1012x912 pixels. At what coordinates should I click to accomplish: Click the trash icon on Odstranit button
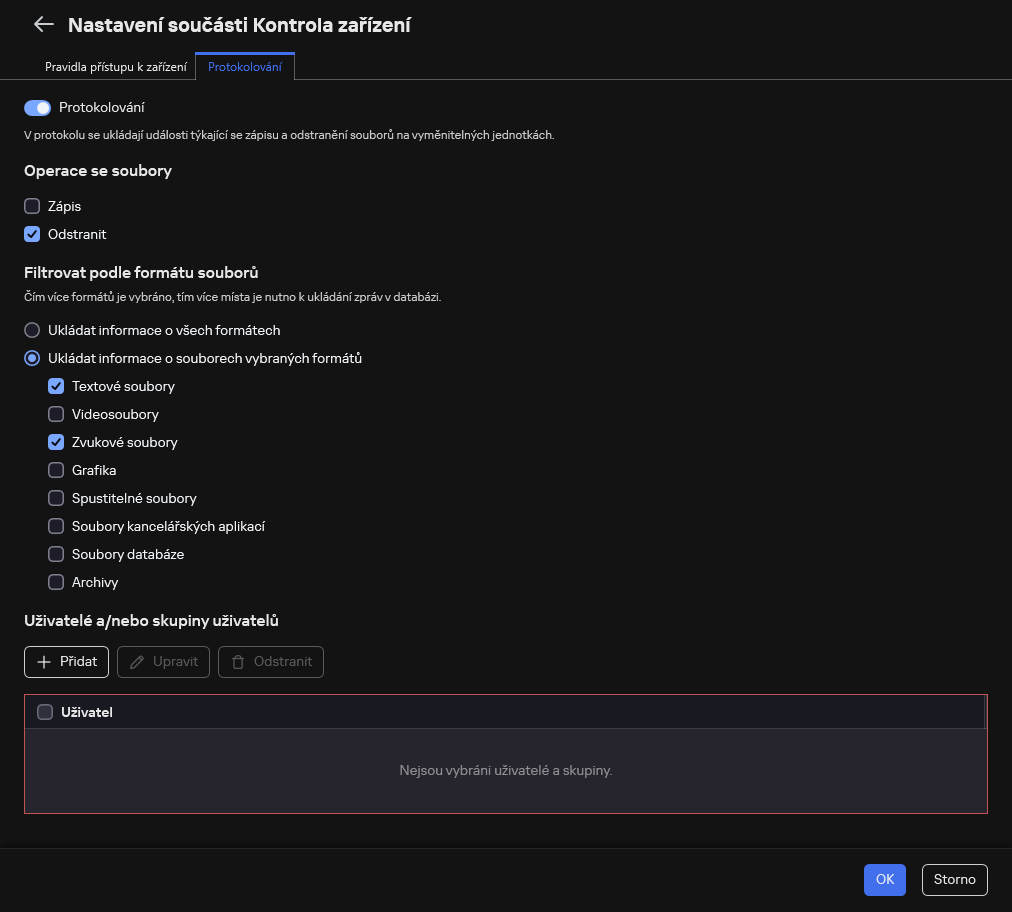238,661
